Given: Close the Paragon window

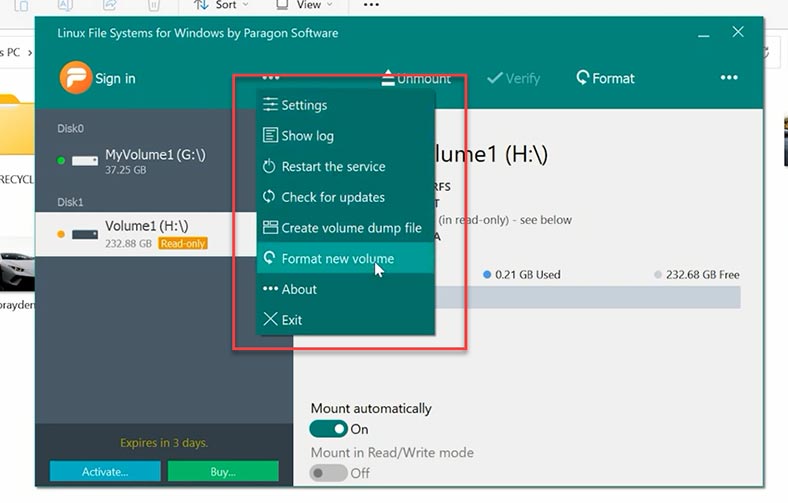Looking at the screenshot, I should (738, 32).
